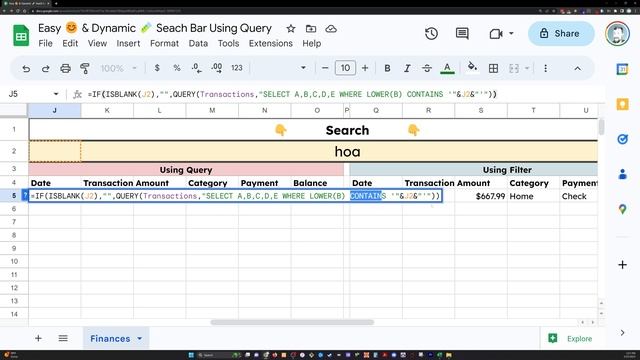Open the Finances tab dropdown arrow

click(140, 339)
